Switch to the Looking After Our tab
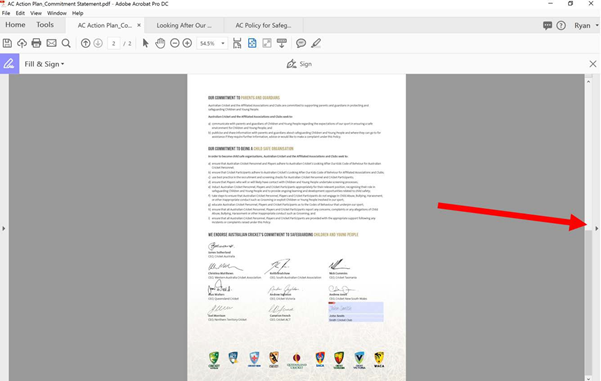The image size is (601, 381). pyautogui.click(x=184, y=25)
